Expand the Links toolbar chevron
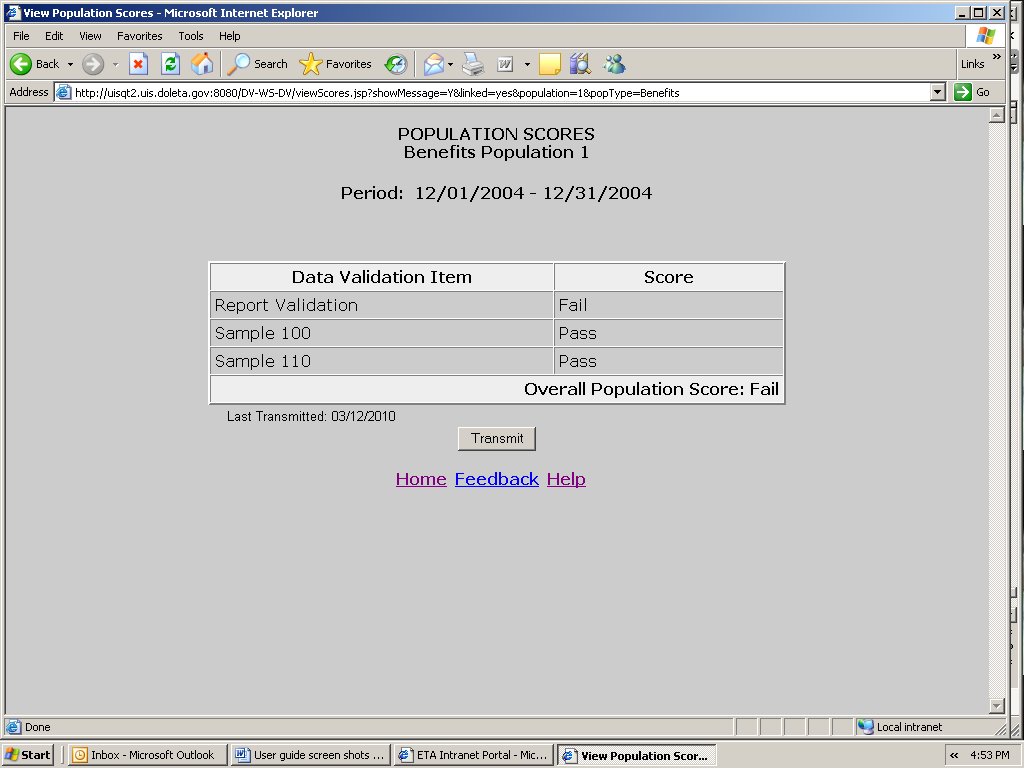Screen dimensions: 1024x768 click(x=995, y=57)
